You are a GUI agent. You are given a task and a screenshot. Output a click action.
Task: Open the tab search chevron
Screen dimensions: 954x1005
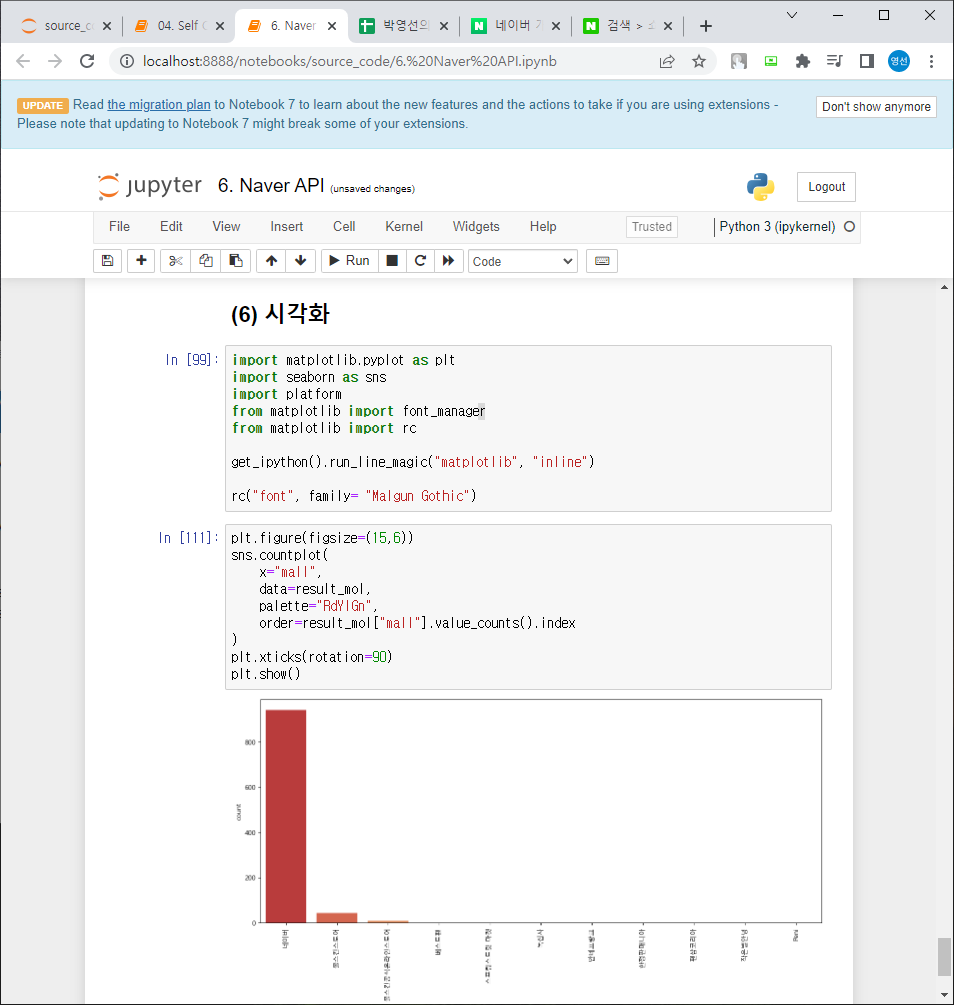coord(792,15)
